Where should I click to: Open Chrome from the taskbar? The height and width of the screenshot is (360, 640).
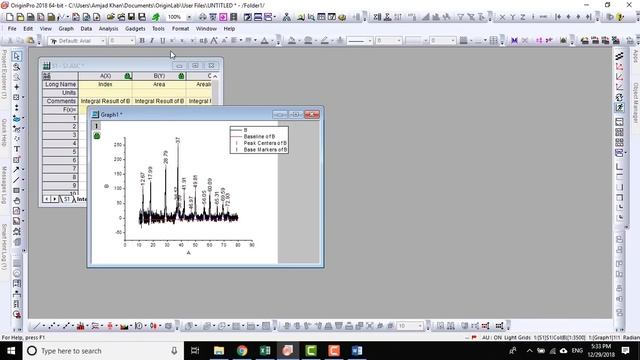pos(242,351)
